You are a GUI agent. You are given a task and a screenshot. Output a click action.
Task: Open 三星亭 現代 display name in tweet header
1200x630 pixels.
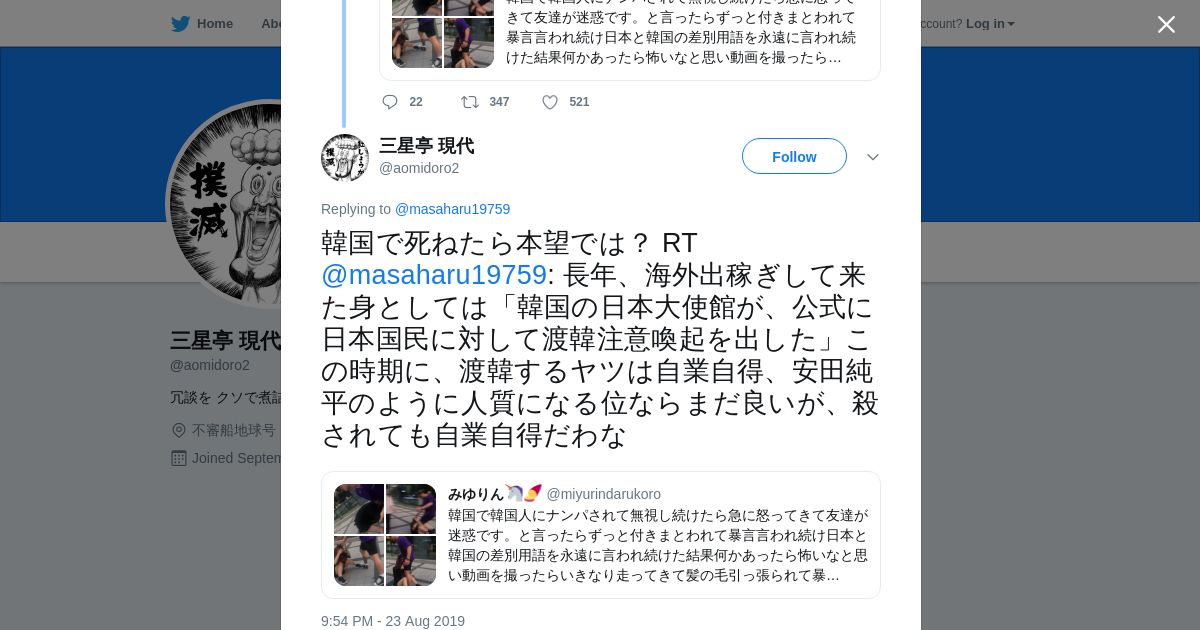point(426,146)
